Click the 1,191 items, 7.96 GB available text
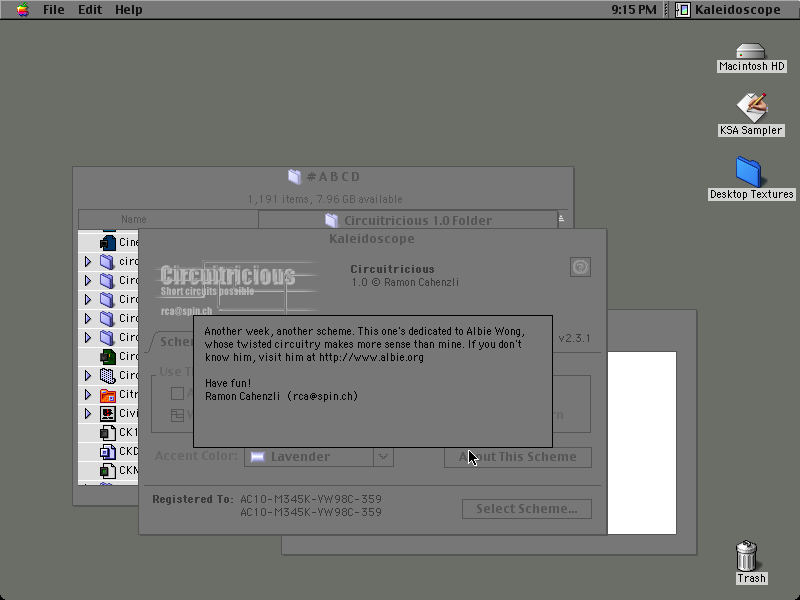The height and width of the screenshot is (600, 800). click(325, 199)
